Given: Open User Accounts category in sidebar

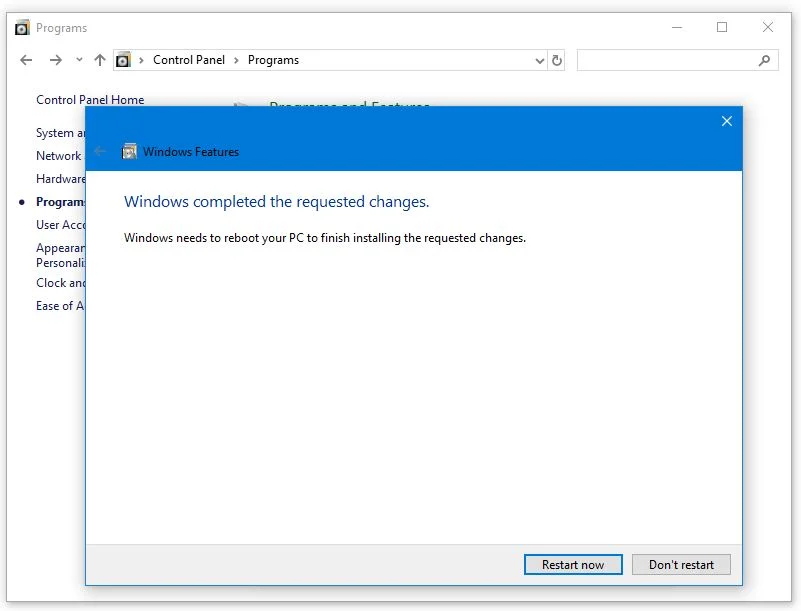Looking at the screenshot, I should [60, 225].
